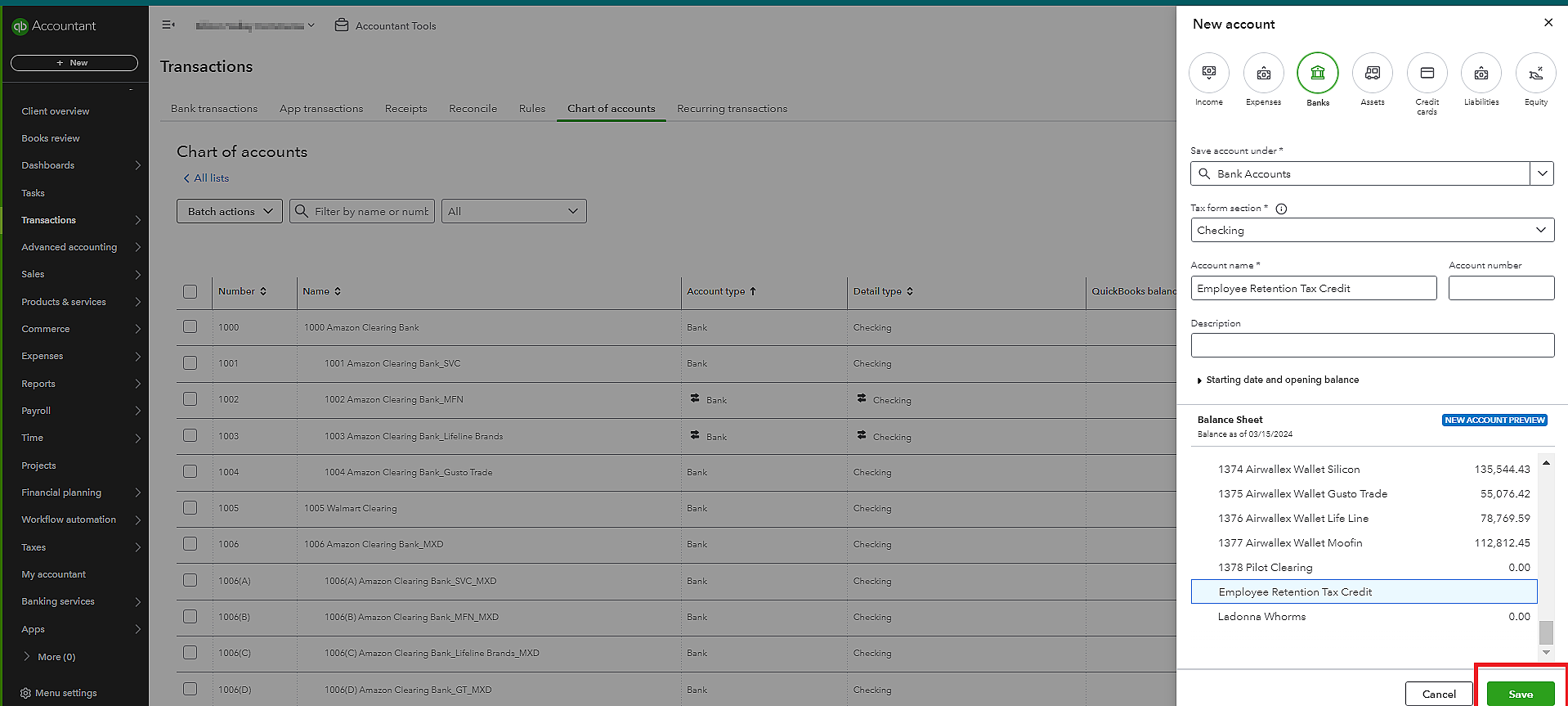Open Accountant Tools briefcase icon
This screenshot has width=1568, height=706.
pos(342,25)
